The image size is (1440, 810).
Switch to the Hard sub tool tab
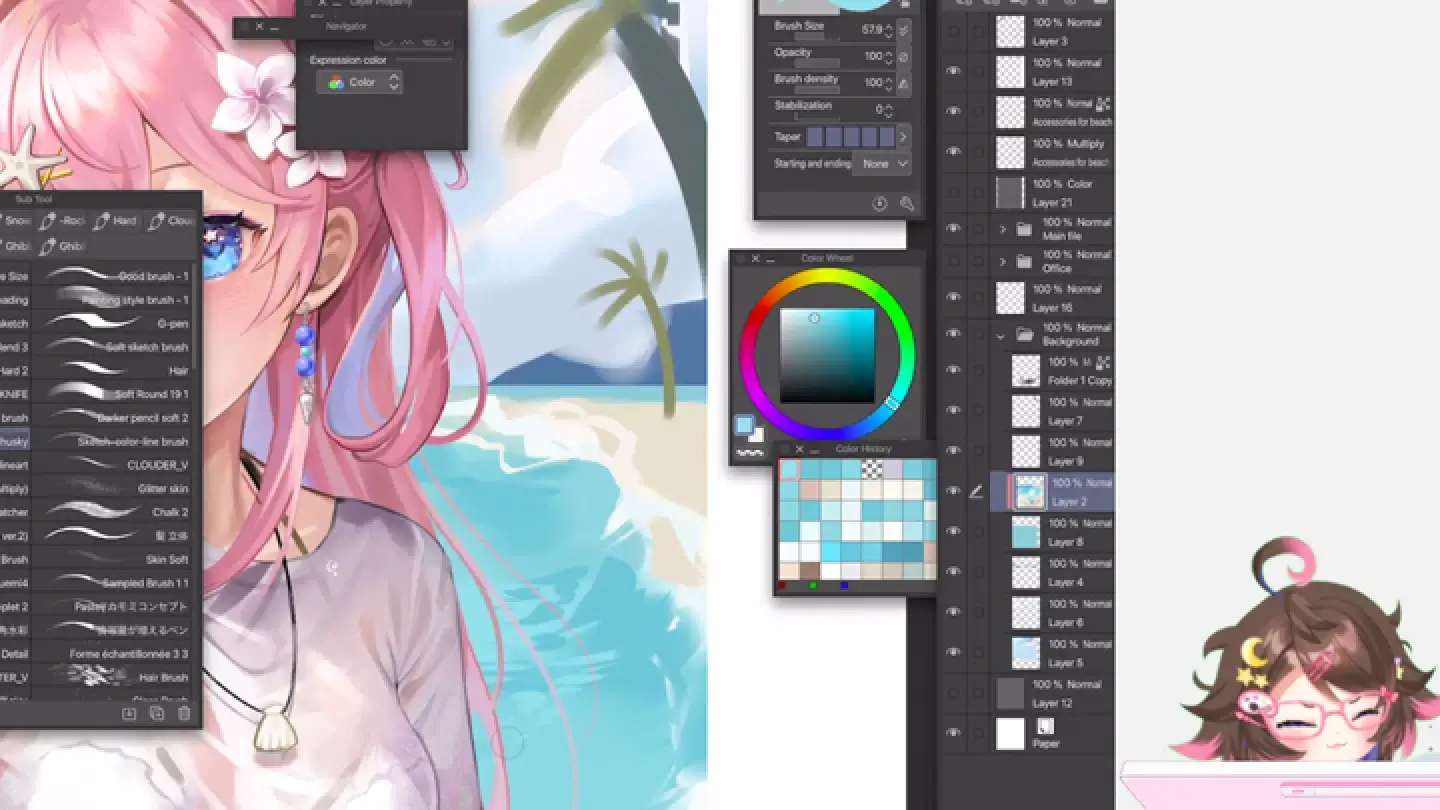point(117,221)
